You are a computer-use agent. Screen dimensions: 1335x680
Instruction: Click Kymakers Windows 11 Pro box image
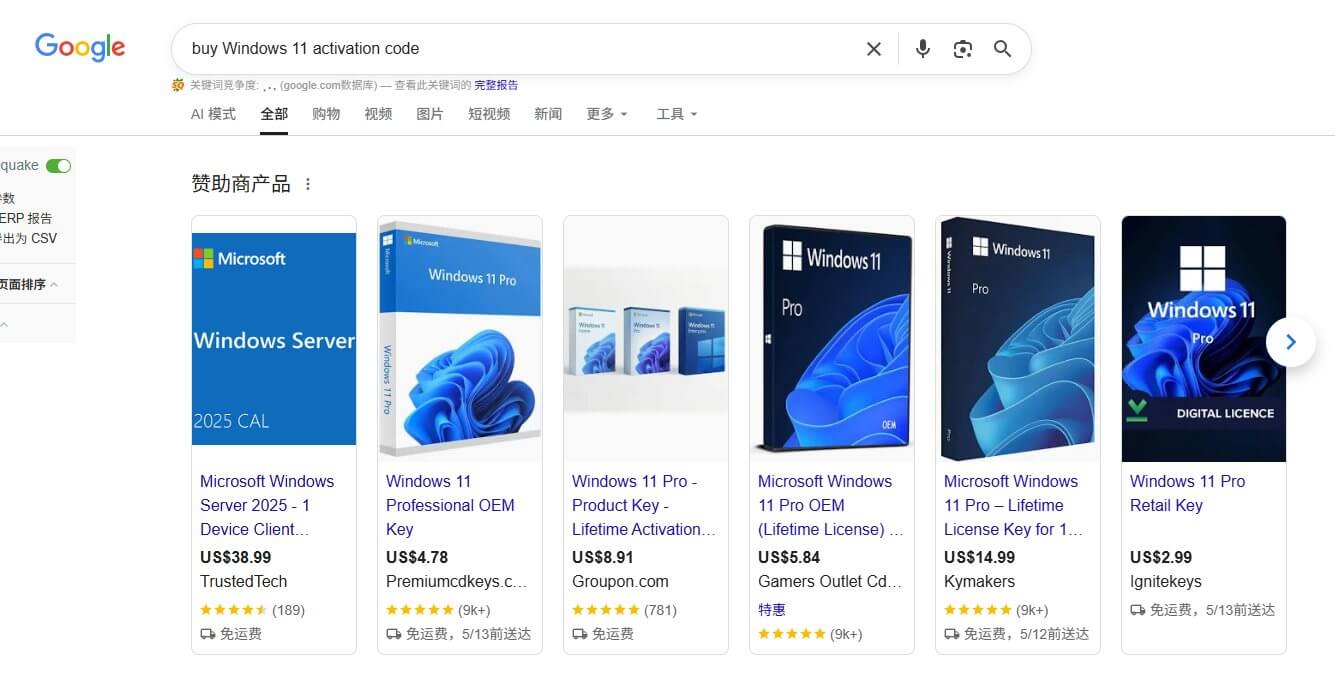(1018, 339)
